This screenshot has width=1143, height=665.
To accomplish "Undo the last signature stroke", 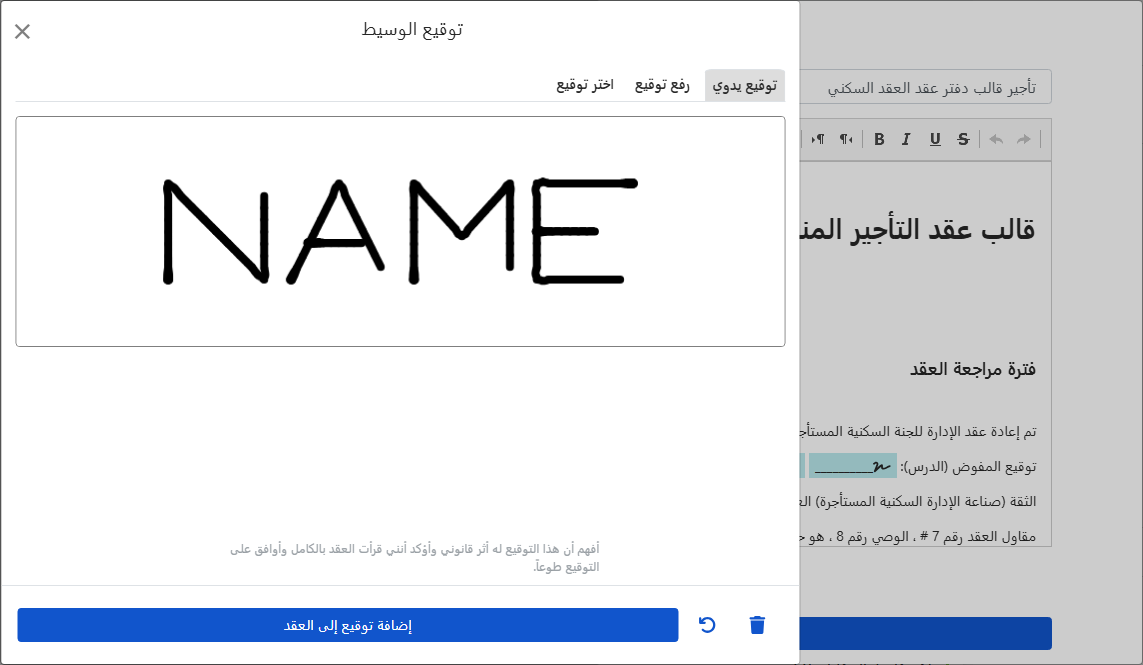I will (707, 625).
